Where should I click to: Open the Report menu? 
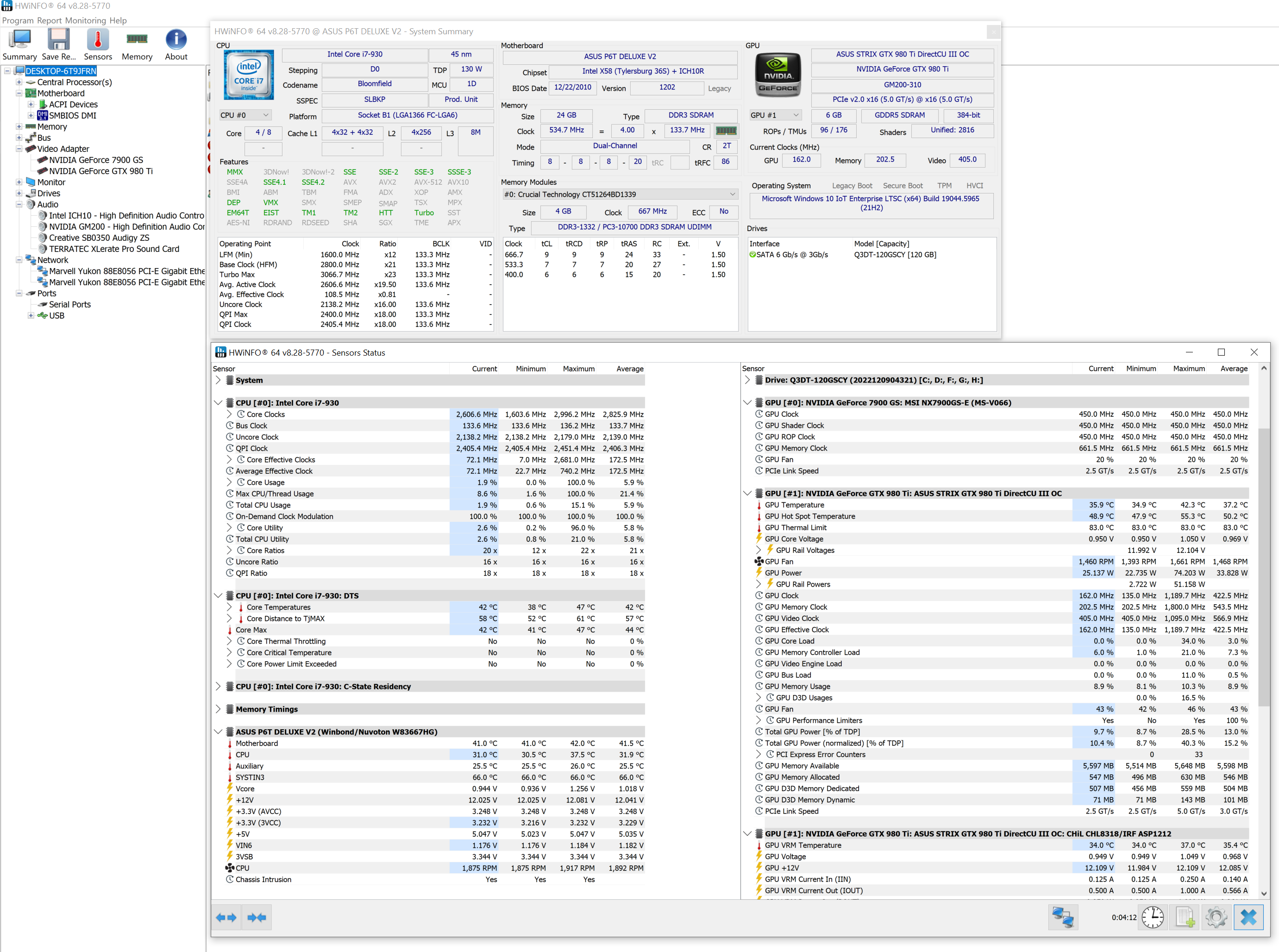tap(49, 20)
